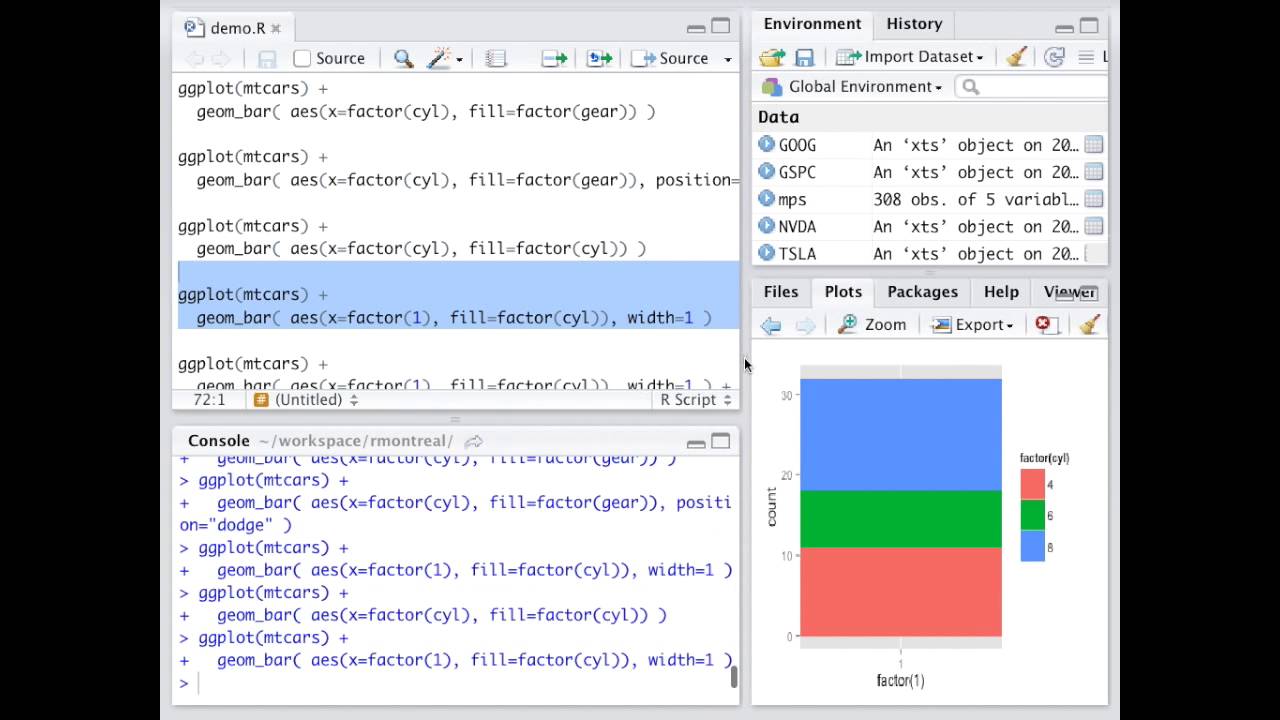
Task: Click the '308 obs. of 5 variabl…' description
Action: click(x=976, y=199)
